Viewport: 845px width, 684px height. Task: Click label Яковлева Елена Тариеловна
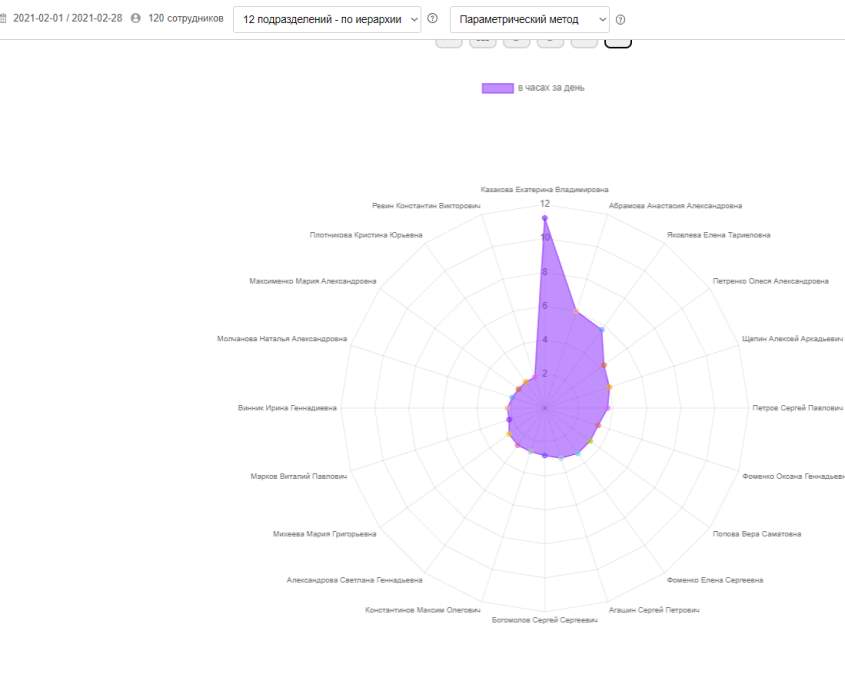tap(718, 235)
